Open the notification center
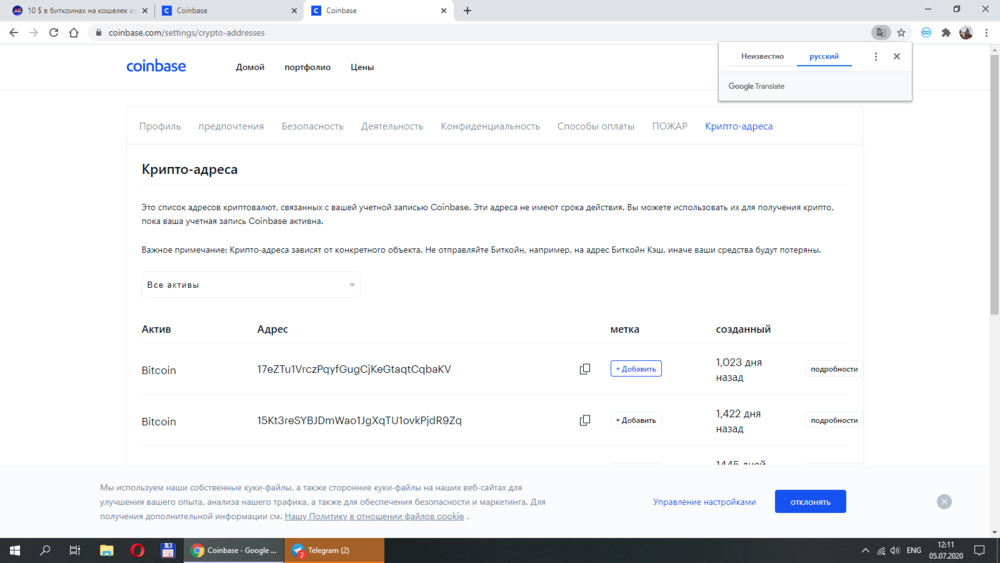This screenshot has height=563, width=1000. 980,550
